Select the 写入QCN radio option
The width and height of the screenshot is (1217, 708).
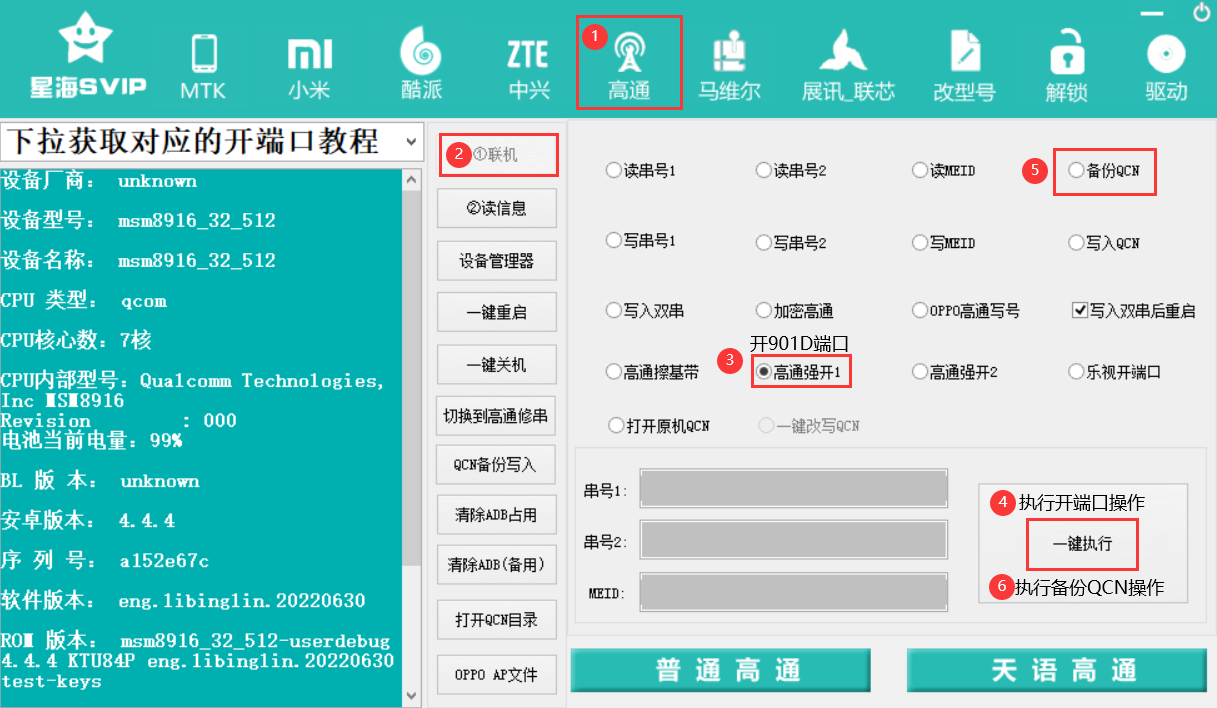[1104, 242]
